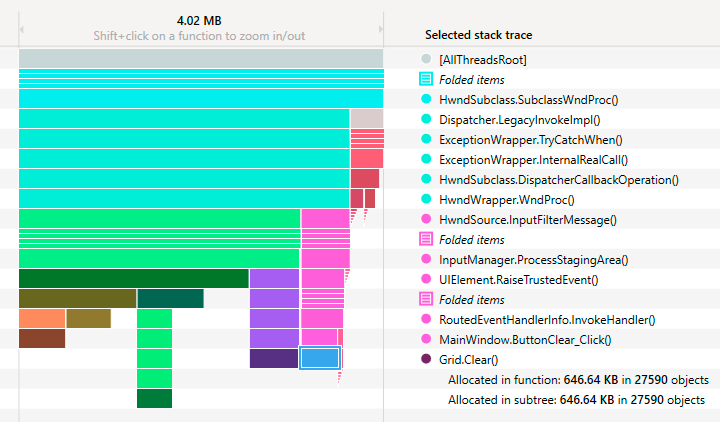720x422 pixels.
Task: Click the cyan dot beside HwndSubclass.SubclassWndProc()
Action: [x=426, y=100]
